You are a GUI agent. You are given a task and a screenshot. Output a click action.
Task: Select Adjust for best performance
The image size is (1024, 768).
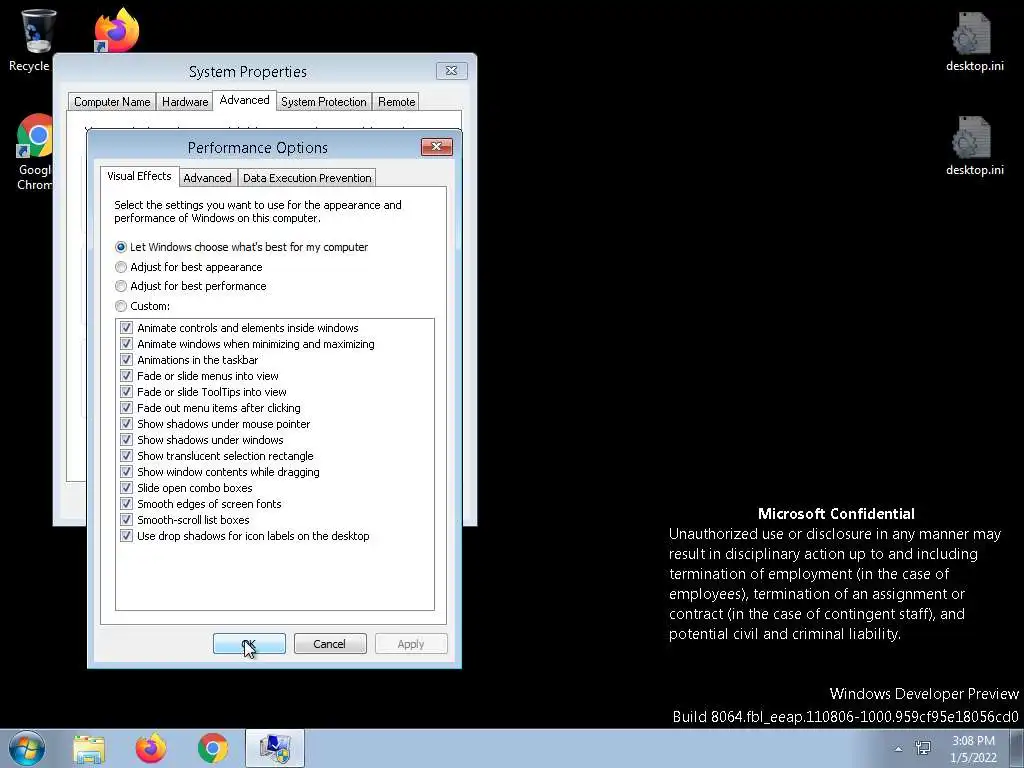[x=190, y=286]
